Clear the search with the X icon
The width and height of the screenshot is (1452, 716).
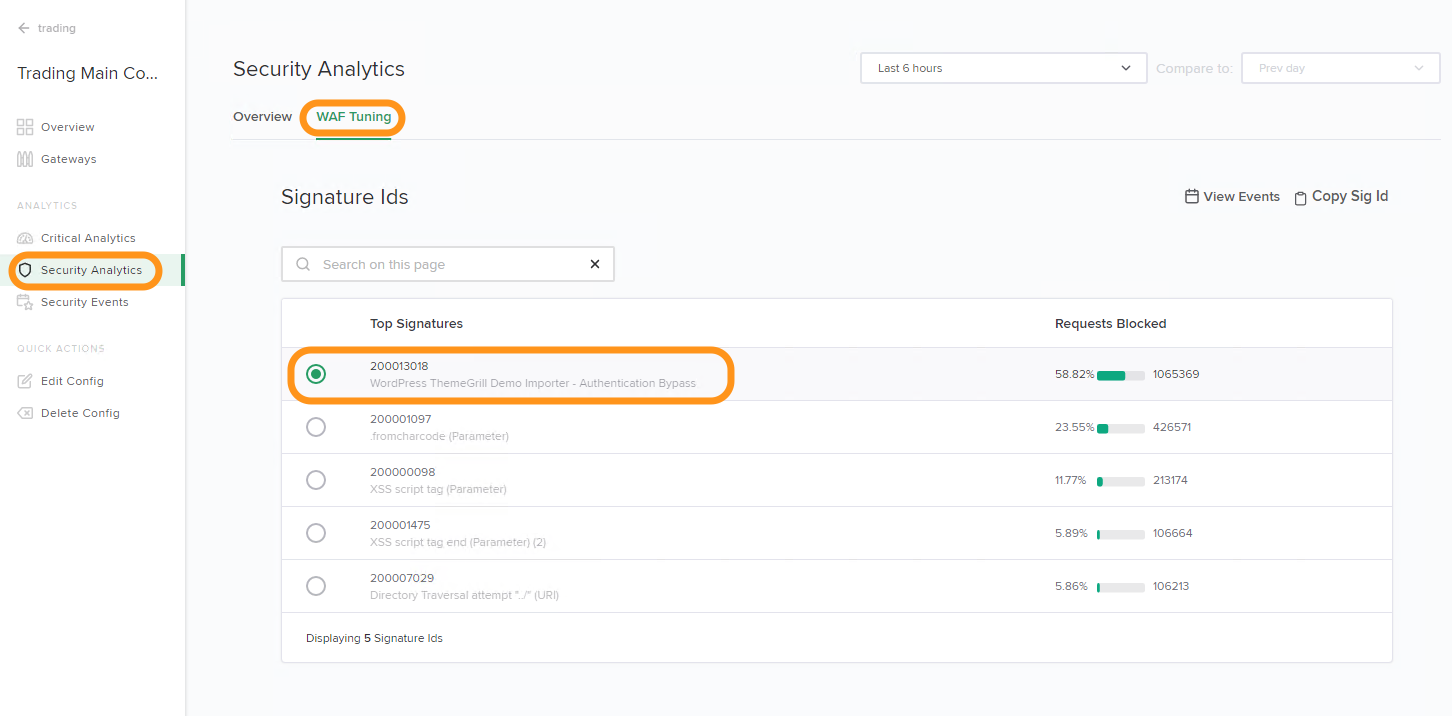(x=595, y=264)
